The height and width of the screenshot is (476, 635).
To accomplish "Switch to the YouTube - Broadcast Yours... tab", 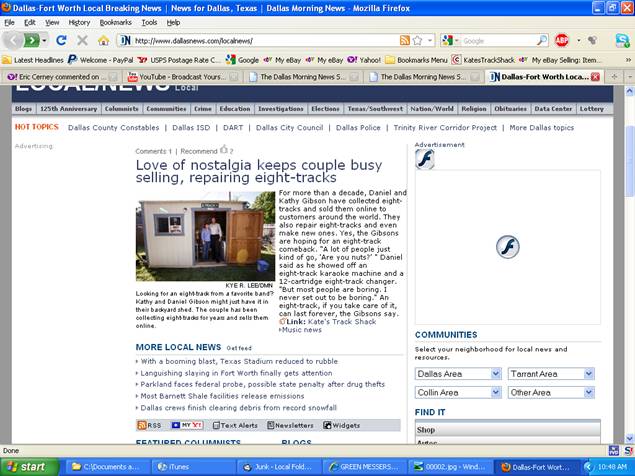I will click(181, 76).
